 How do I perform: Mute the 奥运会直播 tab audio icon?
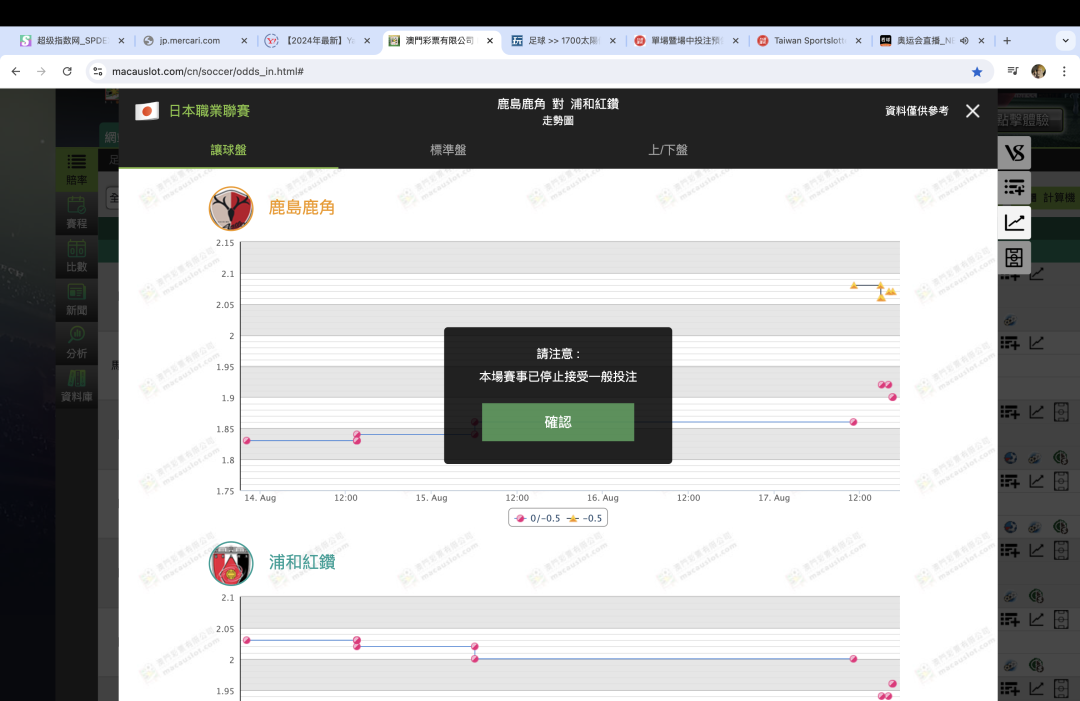point(964,41)
